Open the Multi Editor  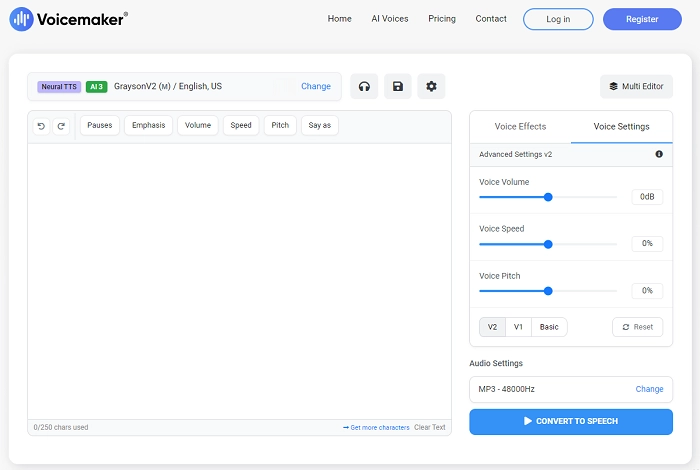point(636,86)
